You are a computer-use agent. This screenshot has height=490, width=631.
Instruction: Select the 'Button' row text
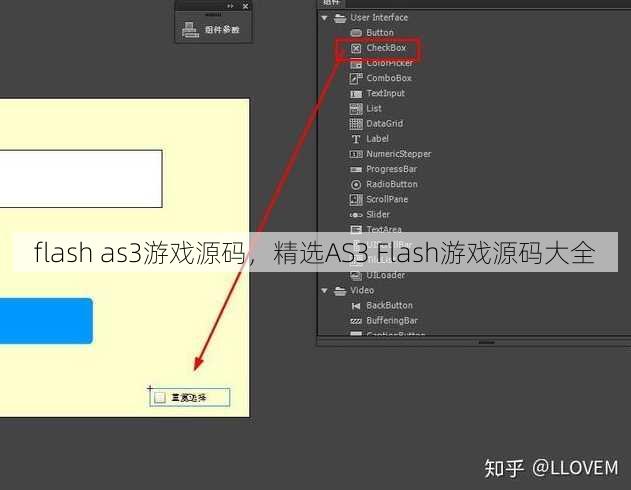point(380,33)
